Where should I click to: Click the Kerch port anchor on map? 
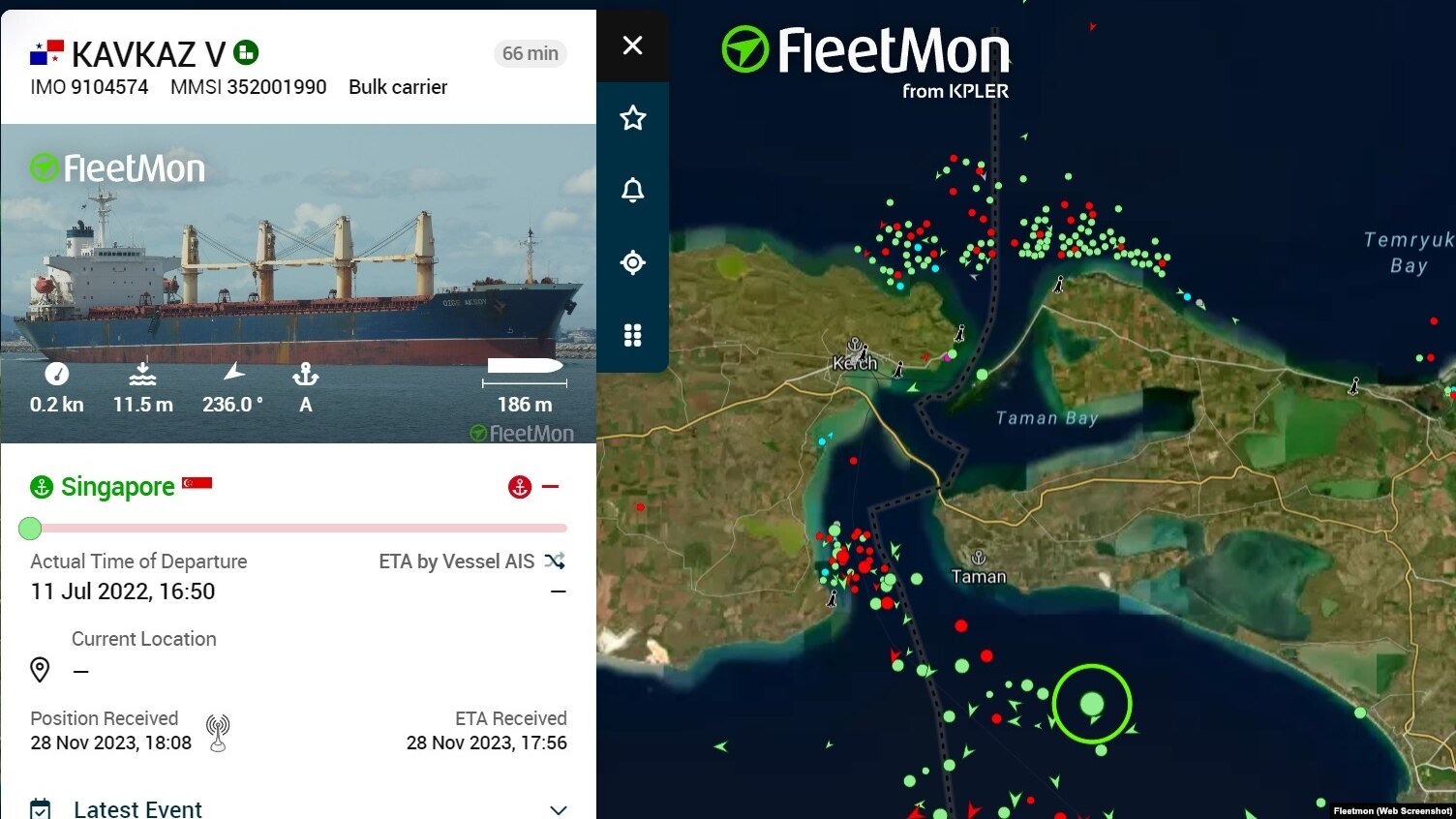(x=855, y=345)
